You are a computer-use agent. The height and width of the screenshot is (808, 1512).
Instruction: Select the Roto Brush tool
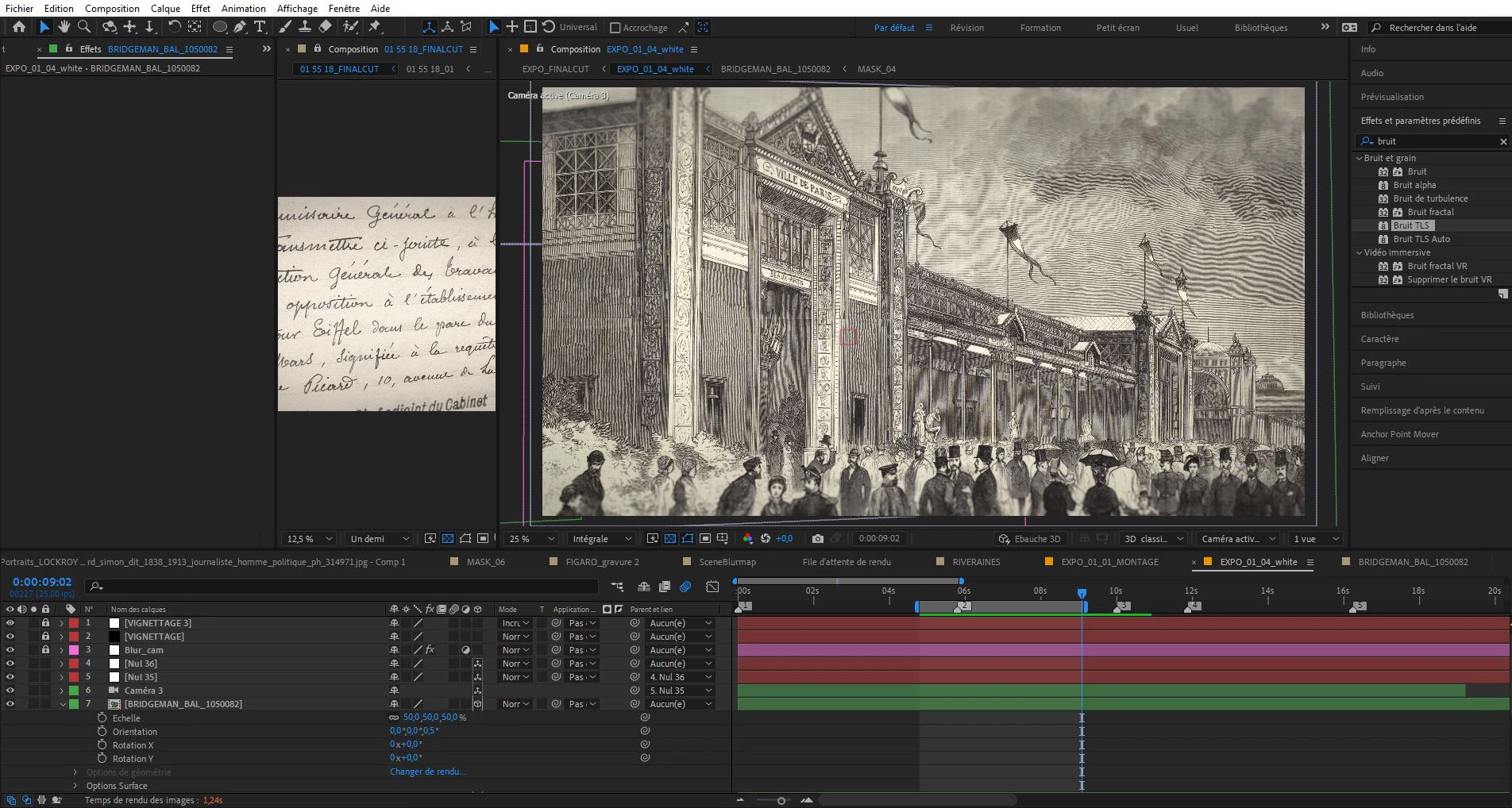(x=350, y=27)
